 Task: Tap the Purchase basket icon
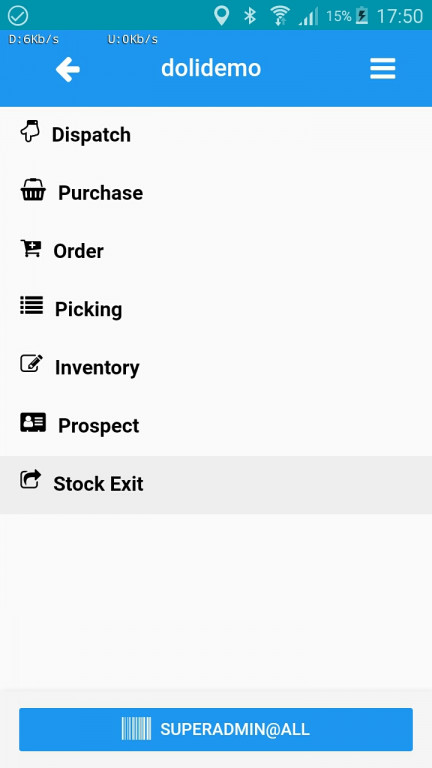click(33, 190)
